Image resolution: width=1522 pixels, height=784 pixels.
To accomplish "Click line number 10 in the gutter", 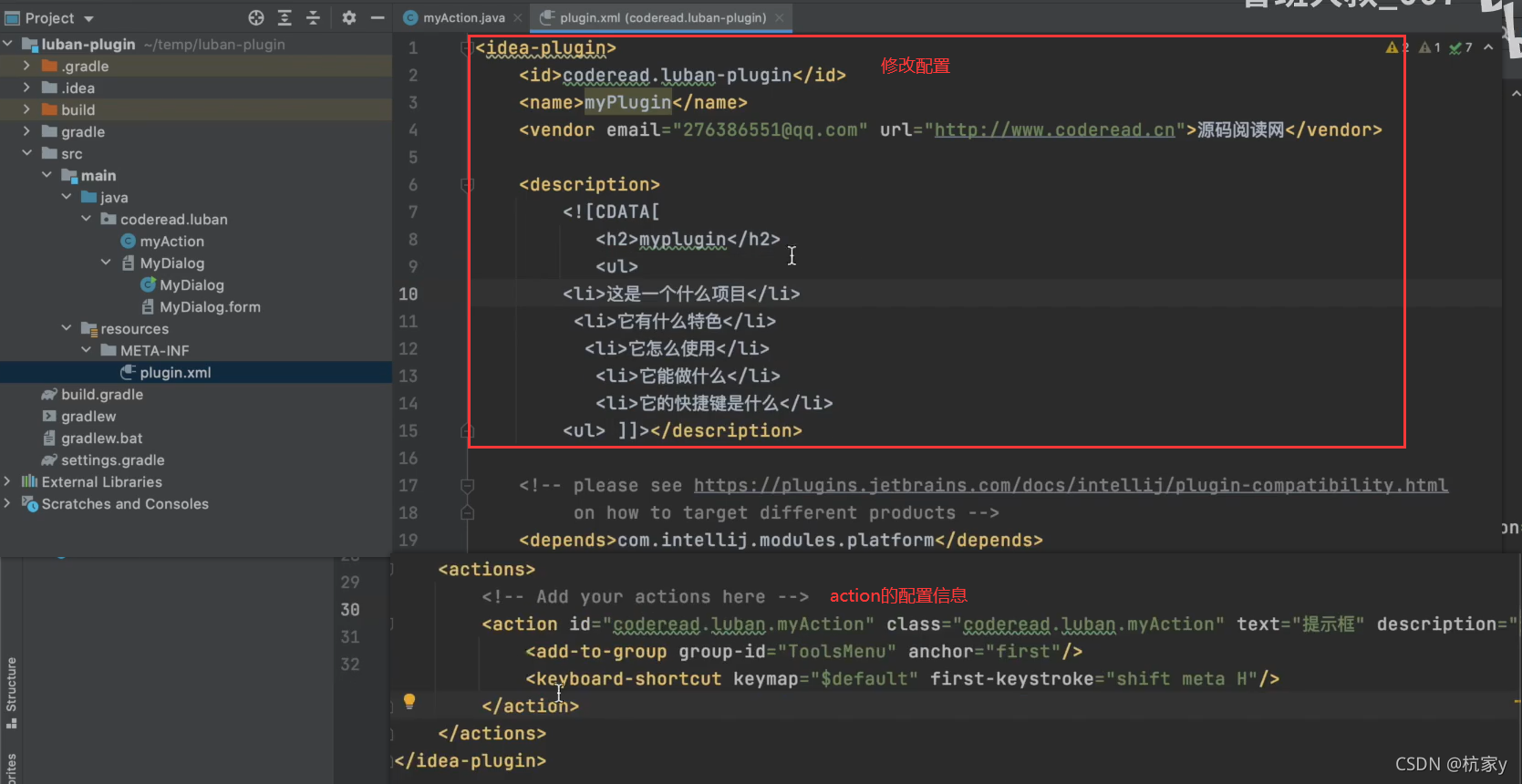I will coord(408,294).
